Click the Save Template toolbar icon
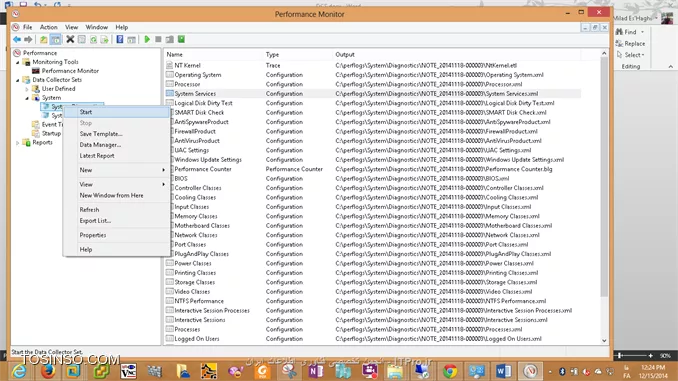Image resolution: width=678 pixels, height=381 pixels. pos(170,39)
